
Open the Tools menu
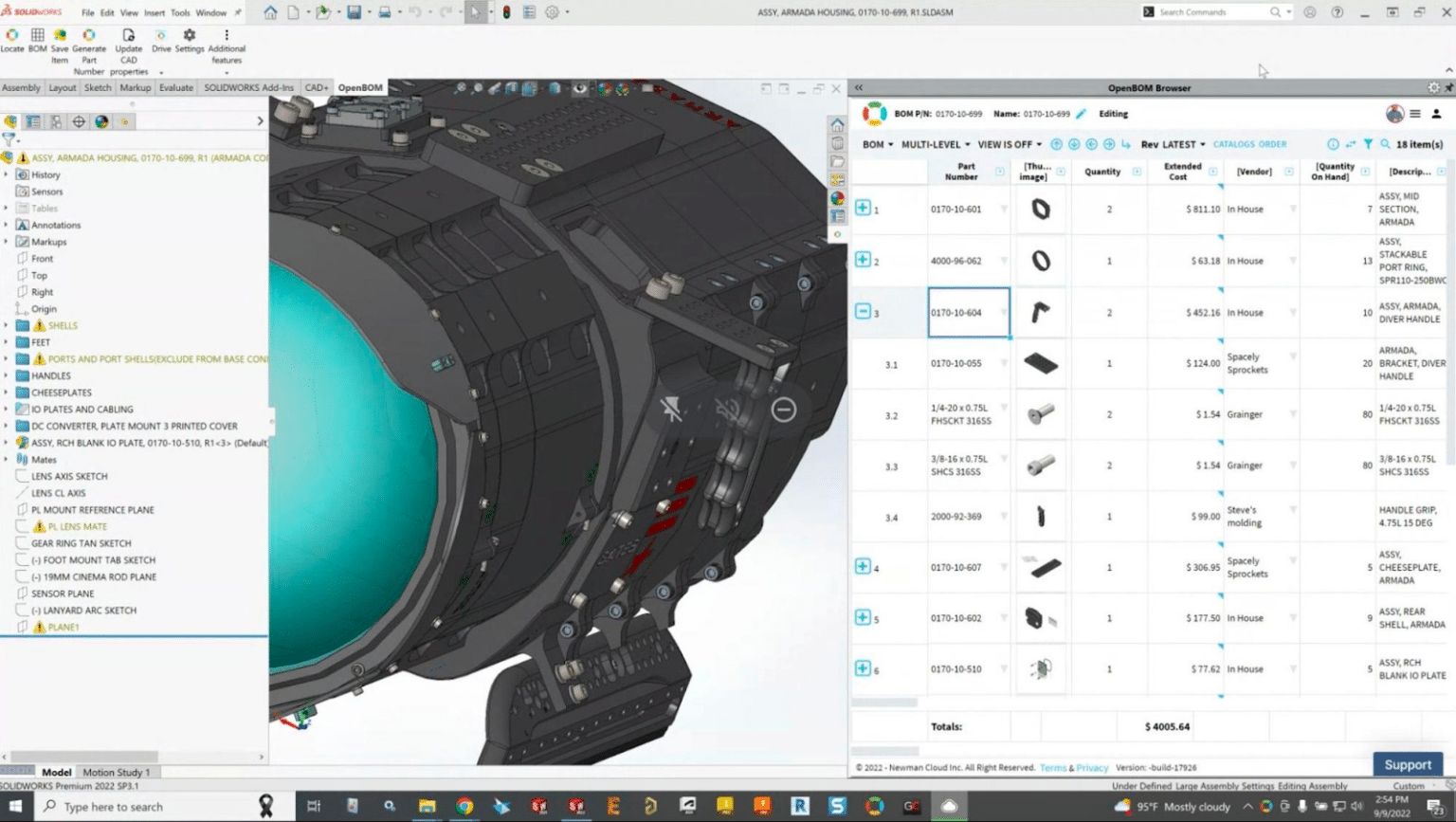click(180, 12)
